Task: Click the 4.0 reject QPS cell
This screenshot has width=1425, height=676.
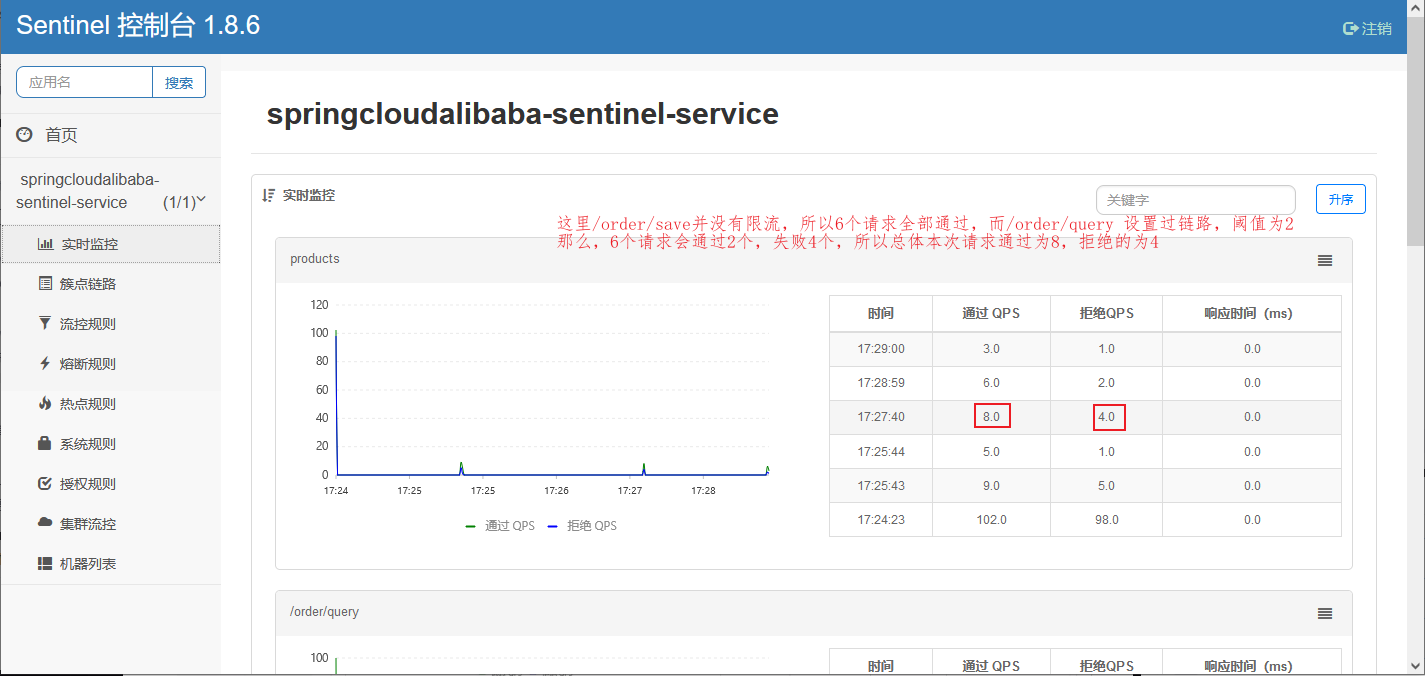Action: click(1106, 417)
